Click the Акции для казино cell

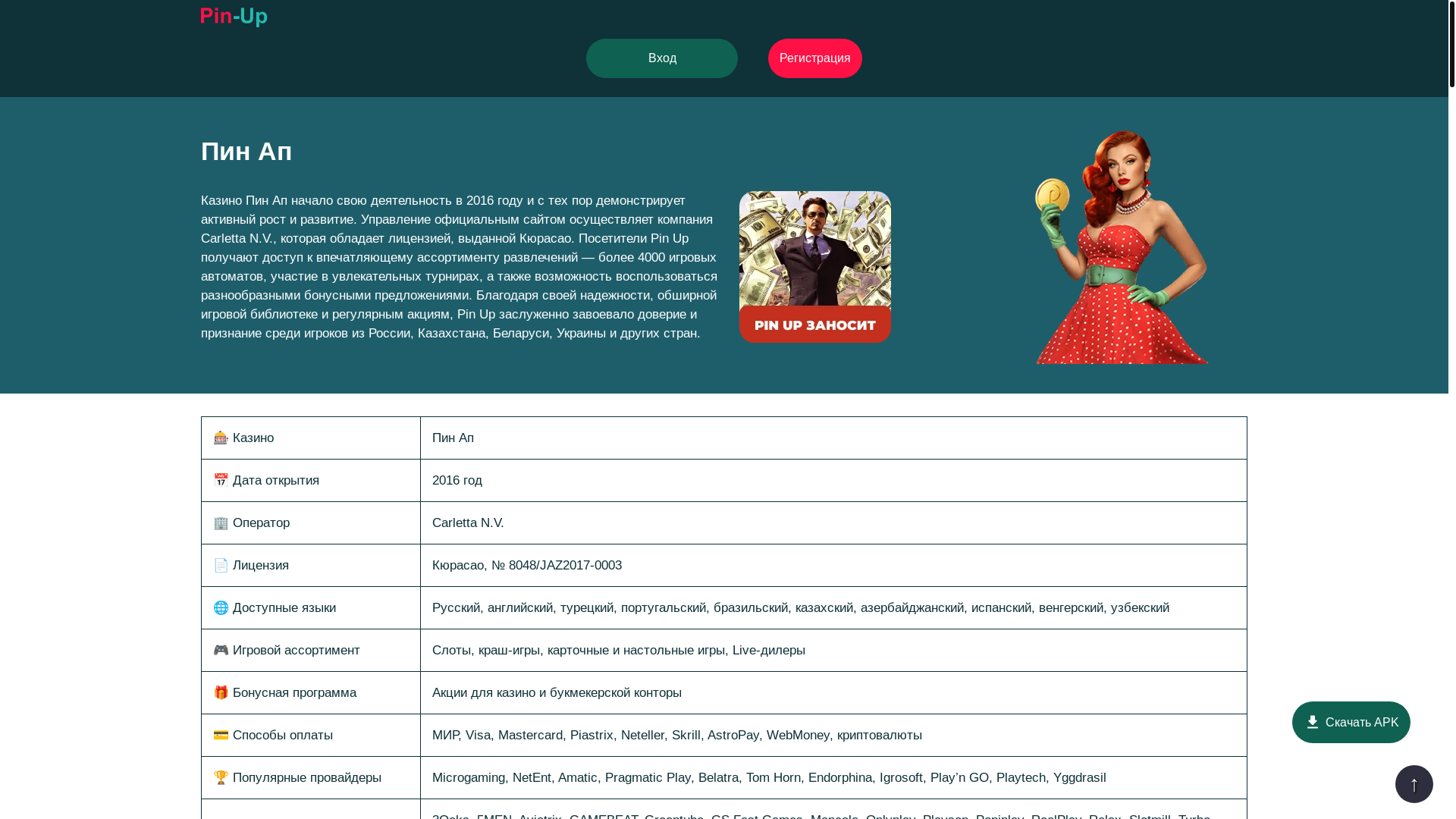coord(833,692)
